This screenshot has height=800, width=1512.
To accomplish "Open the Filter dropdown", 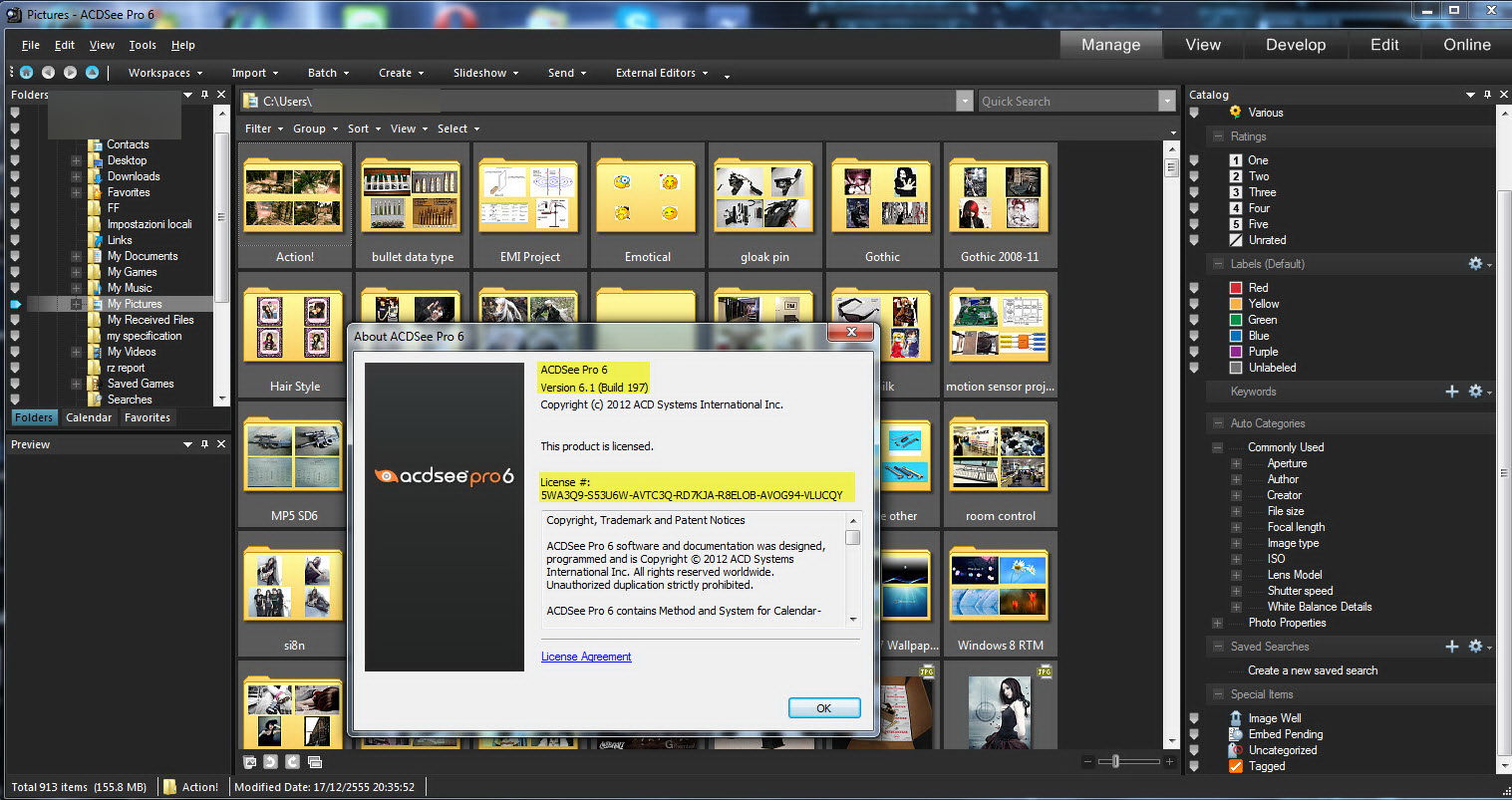I will pos(264,129).
